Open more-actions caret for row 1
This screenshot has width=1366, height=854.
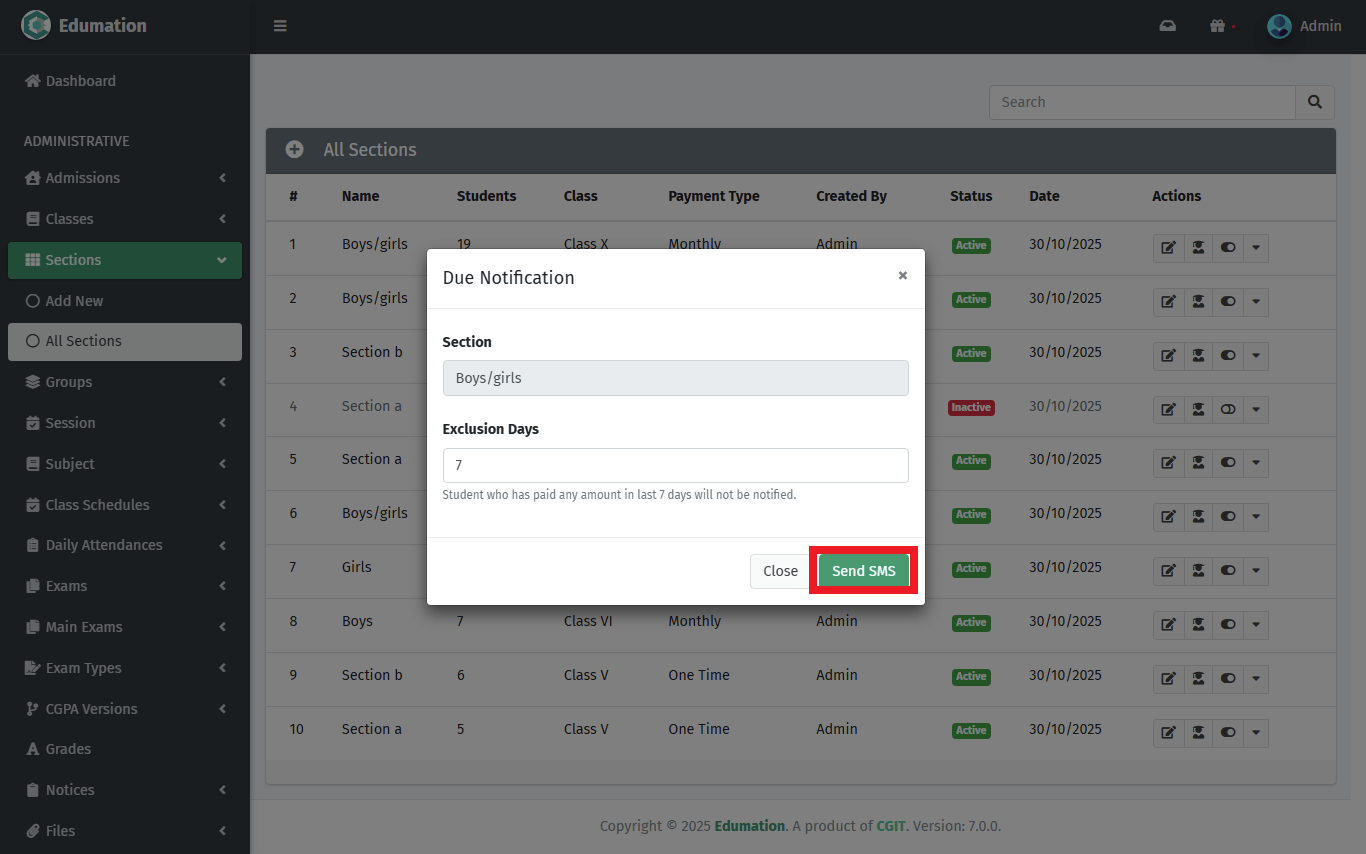coord(1256,248)
